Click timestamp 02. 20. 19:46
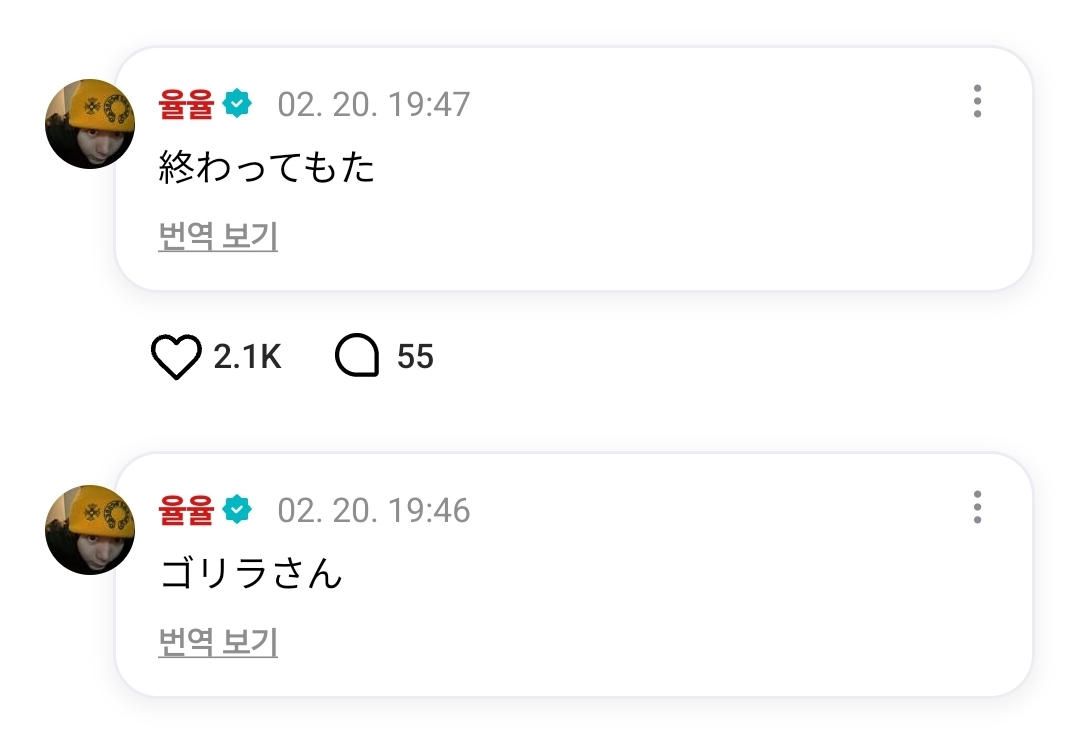The width and height of the screenshot is (1080, 735). pyautogui.click(x=373, y=511)
